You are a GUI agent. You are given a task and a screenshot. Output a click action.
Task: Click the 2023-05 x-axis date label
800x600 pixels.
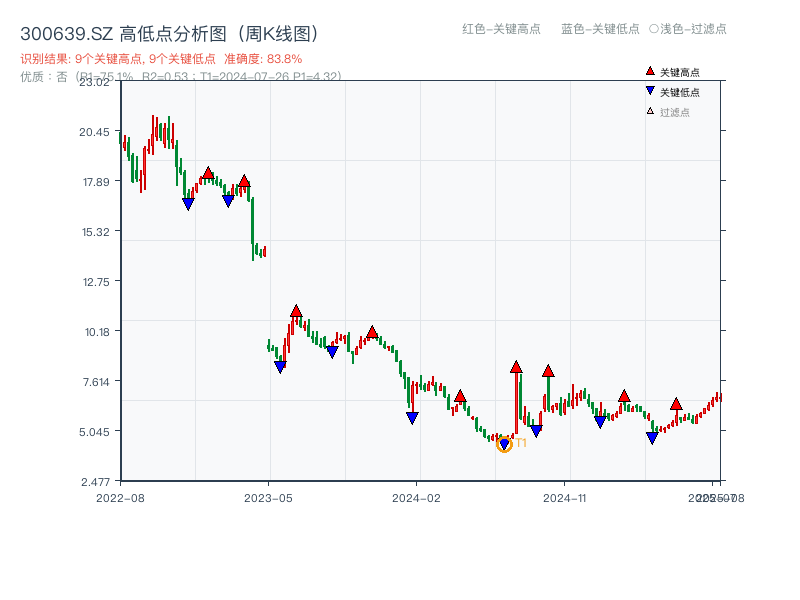[268, 497]
